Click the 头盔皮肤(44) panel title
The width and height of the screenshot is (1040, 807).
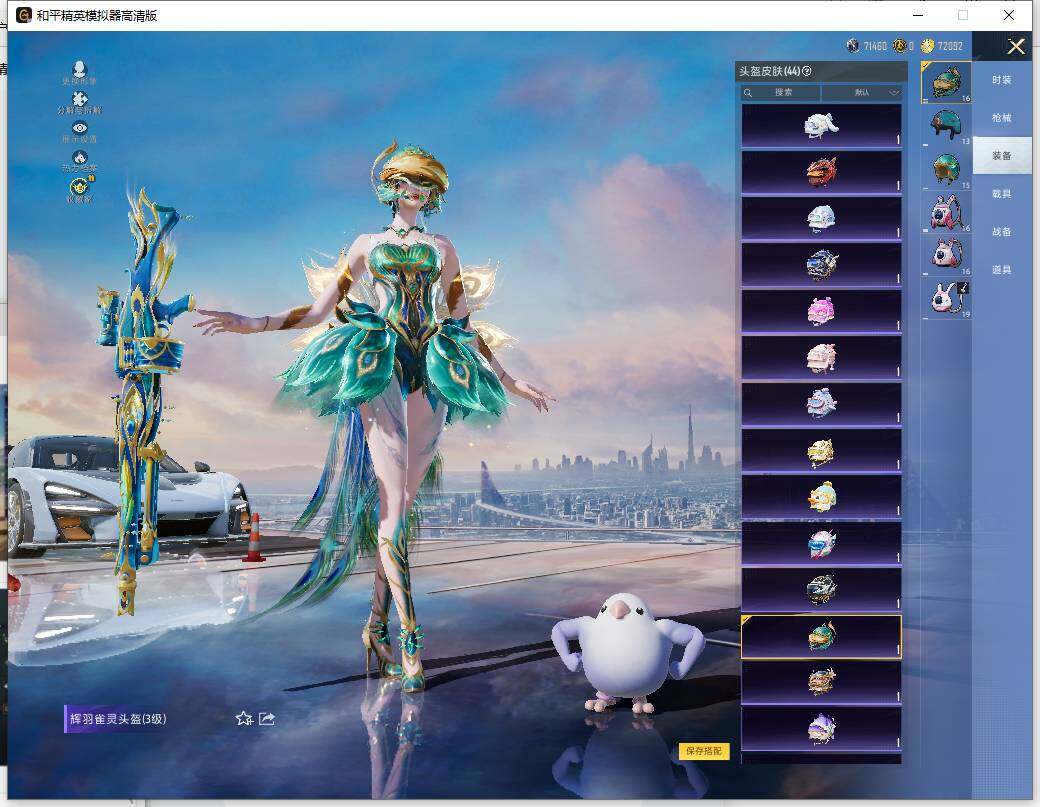(x=769, y=71)
